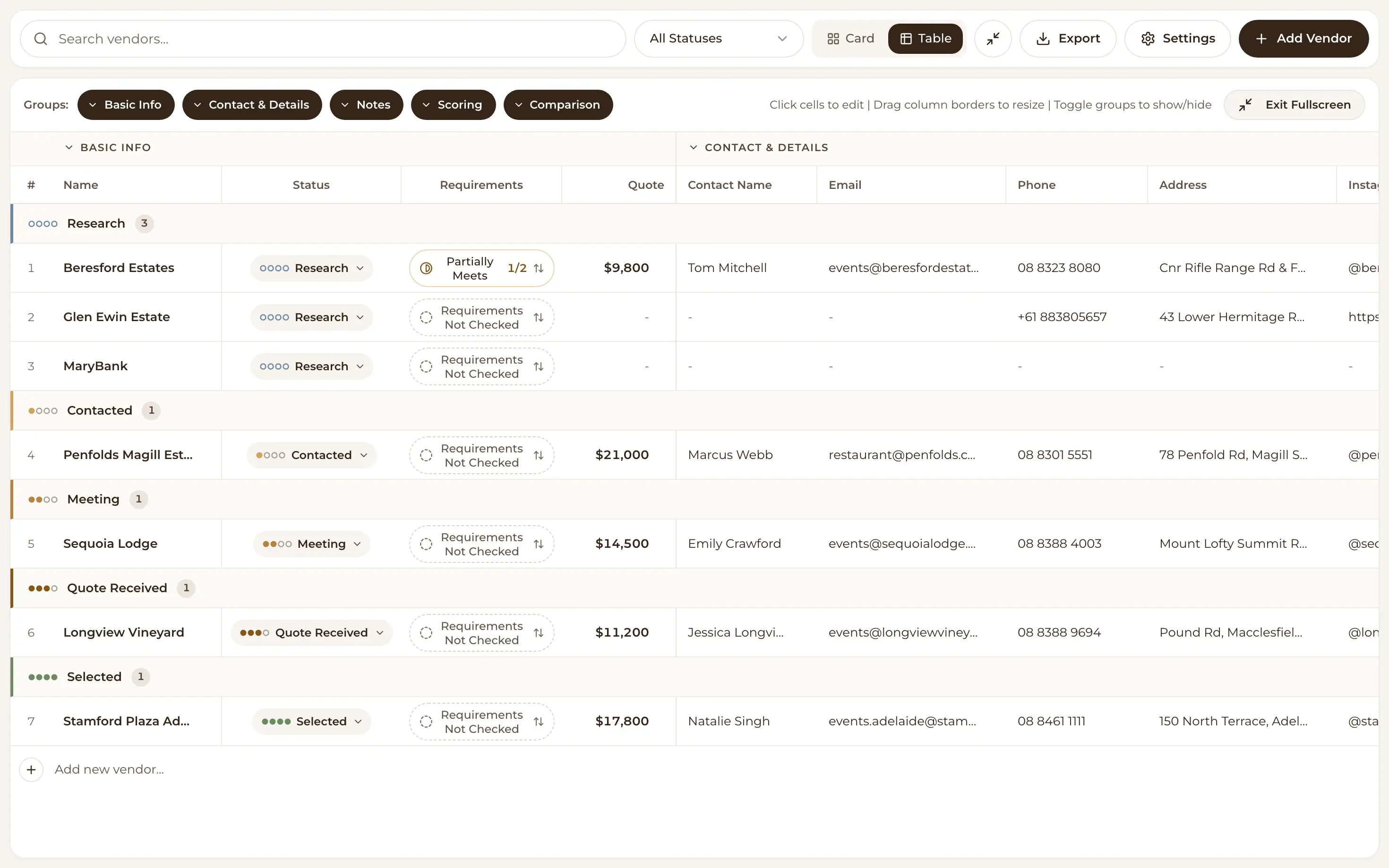Open Settings
Screen dimensions: 1389x868
click(x=1177, y=38)
